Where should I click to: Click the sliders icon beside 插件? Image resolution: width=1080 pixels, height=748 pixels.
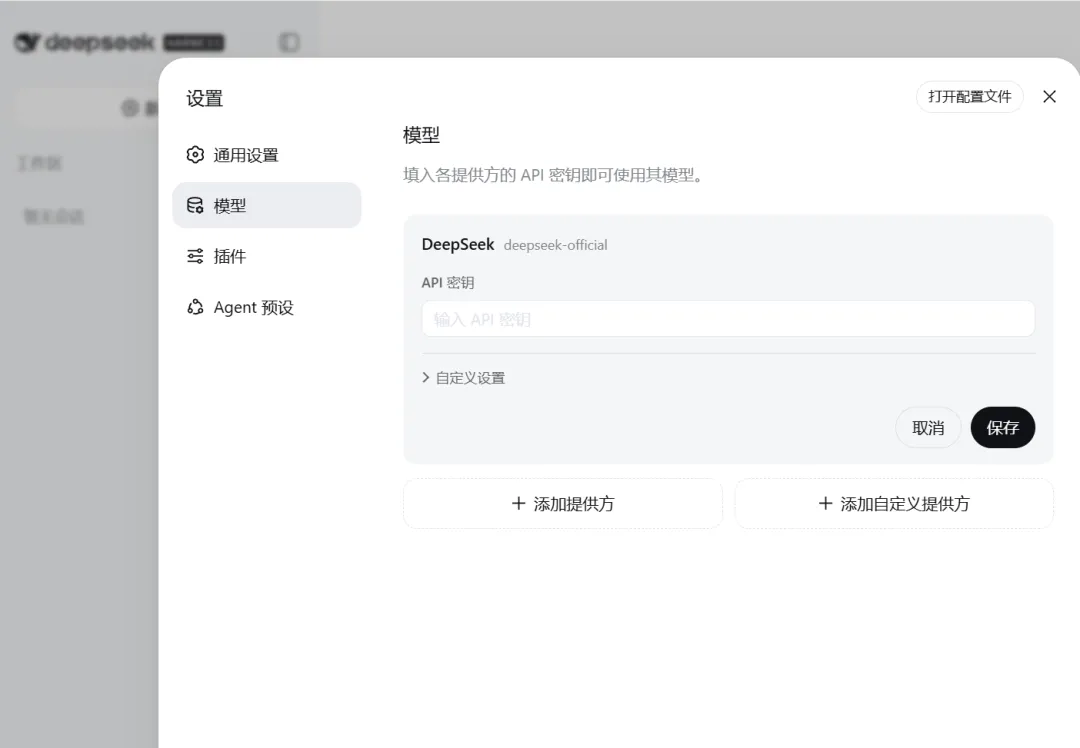[196, 256]
